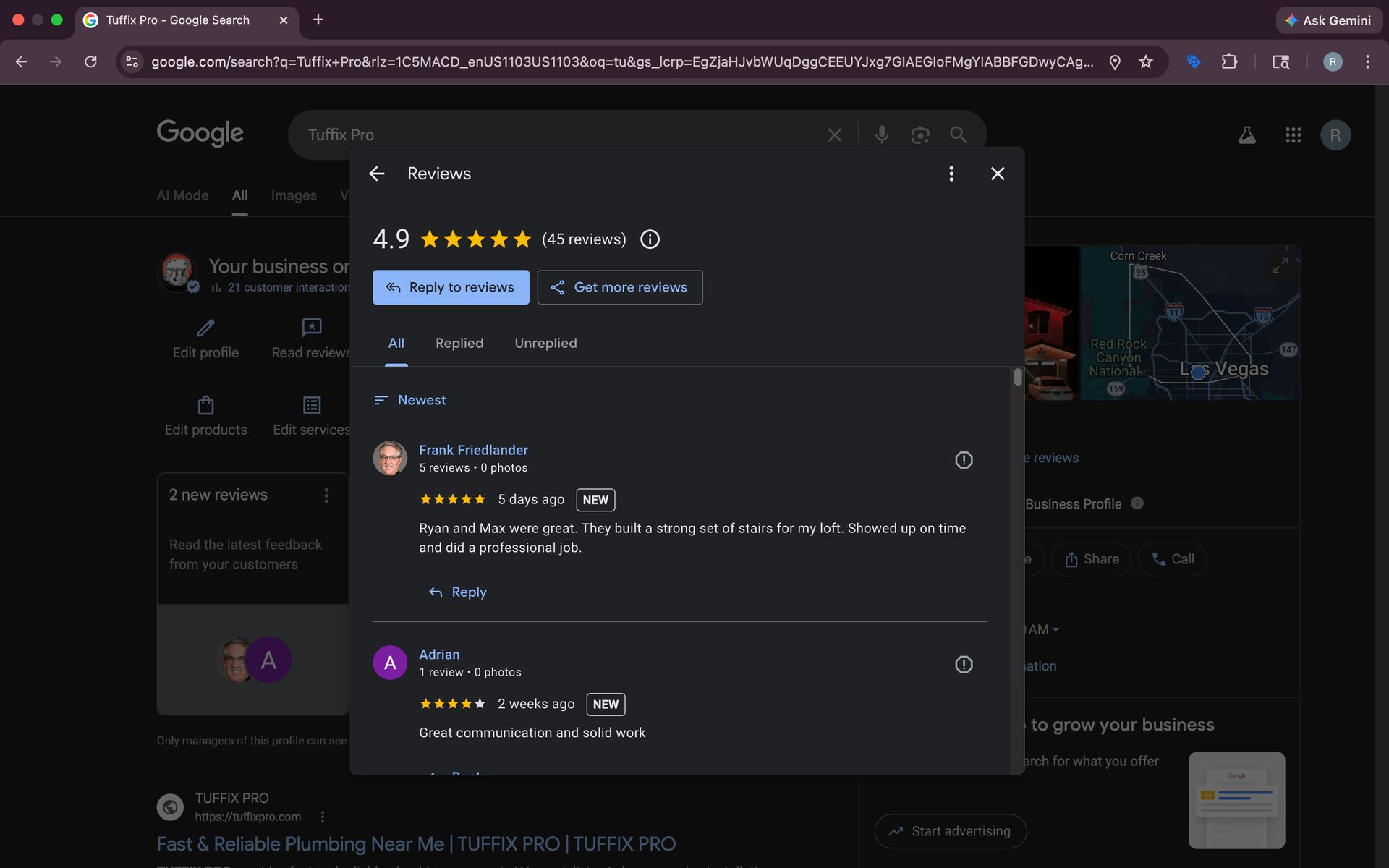This screenshot has width=1389, height=868.
Task: Click the Reviews dialog scrollbar thumb
Action: point(1018,378)
